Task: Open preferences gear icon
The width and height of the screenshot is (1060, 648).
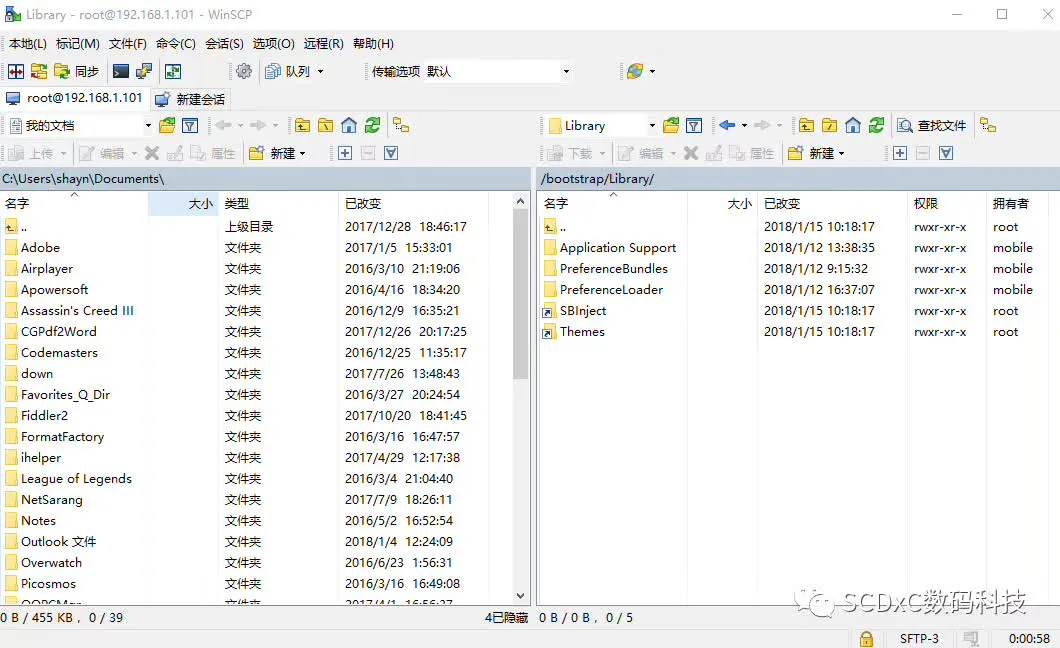Action: click(x=244, y=71)
